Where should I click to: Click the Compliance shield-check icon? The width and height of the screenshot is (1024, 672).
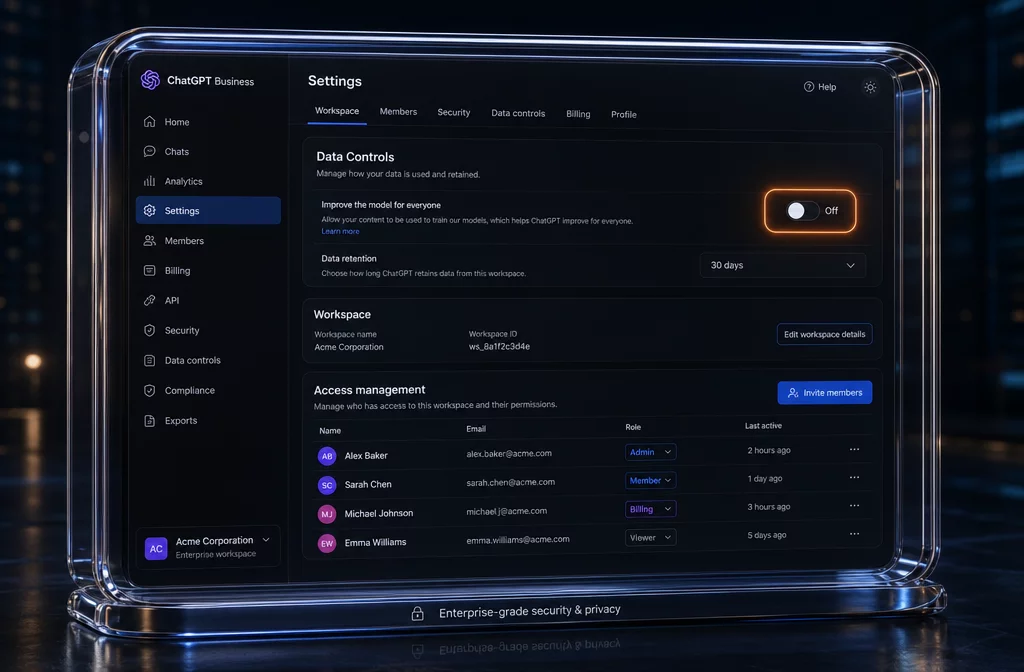pos(150,391)
